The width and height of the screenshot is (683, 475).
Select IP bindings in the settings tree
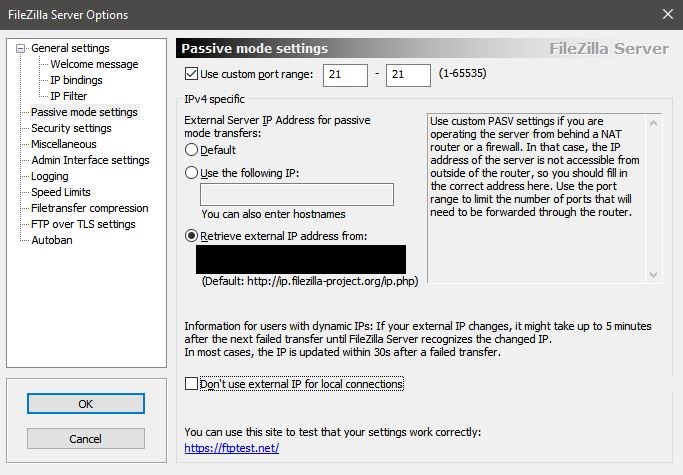[76, 80]
